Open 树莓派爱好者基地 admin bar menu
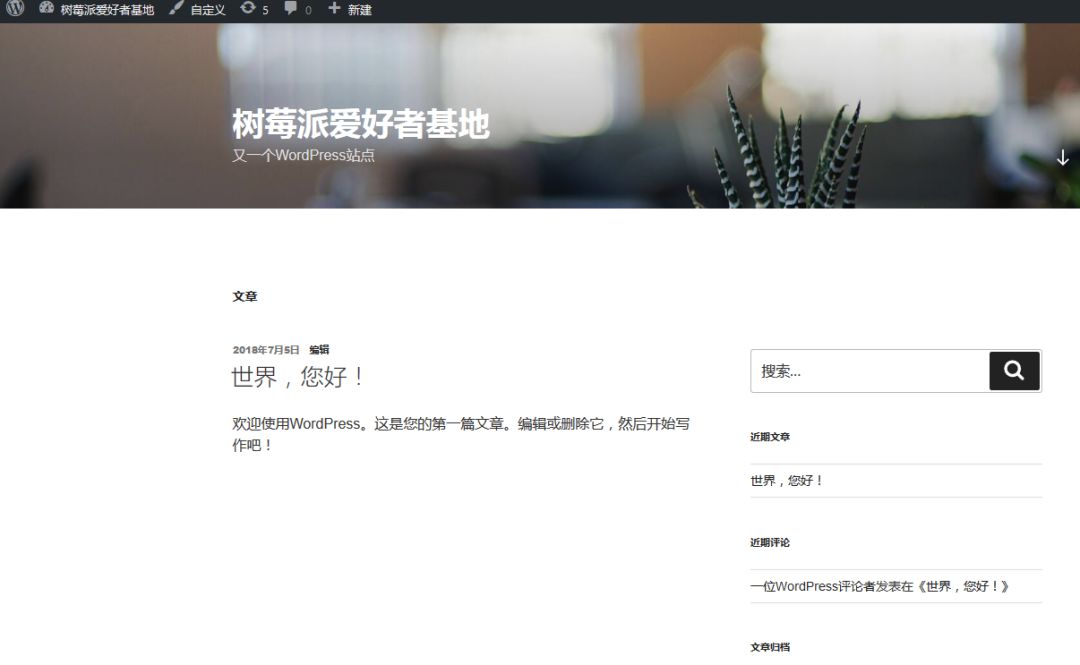 pos(107,10)
